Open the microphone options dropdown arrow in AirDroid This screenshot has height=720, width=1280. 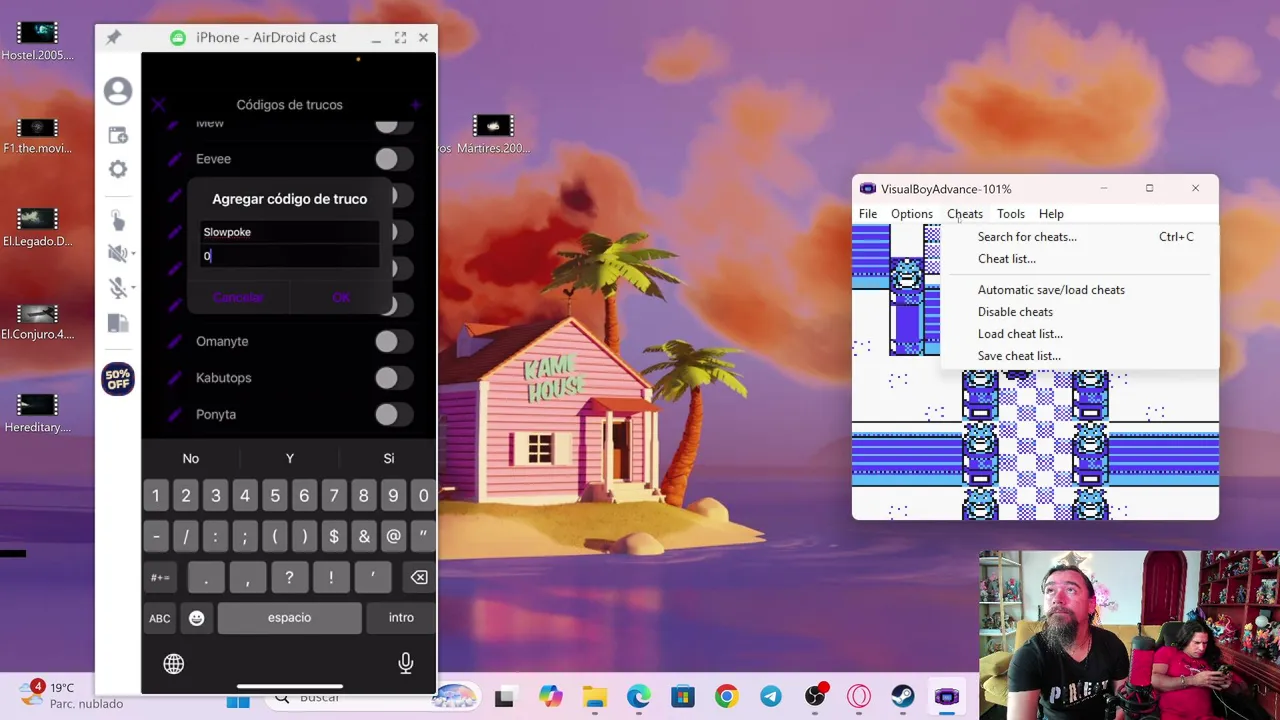click(133, 288)
